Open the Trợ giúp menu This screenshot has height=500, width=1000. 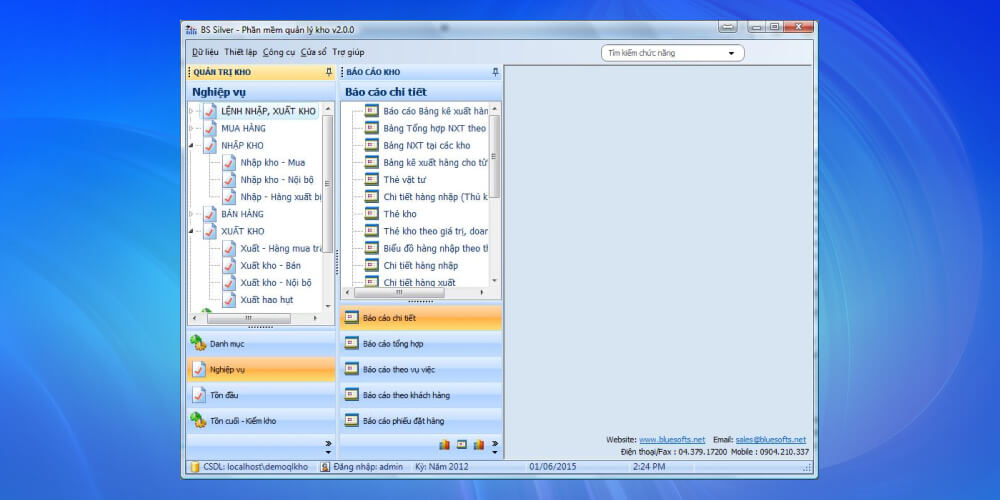coord(348,52)
